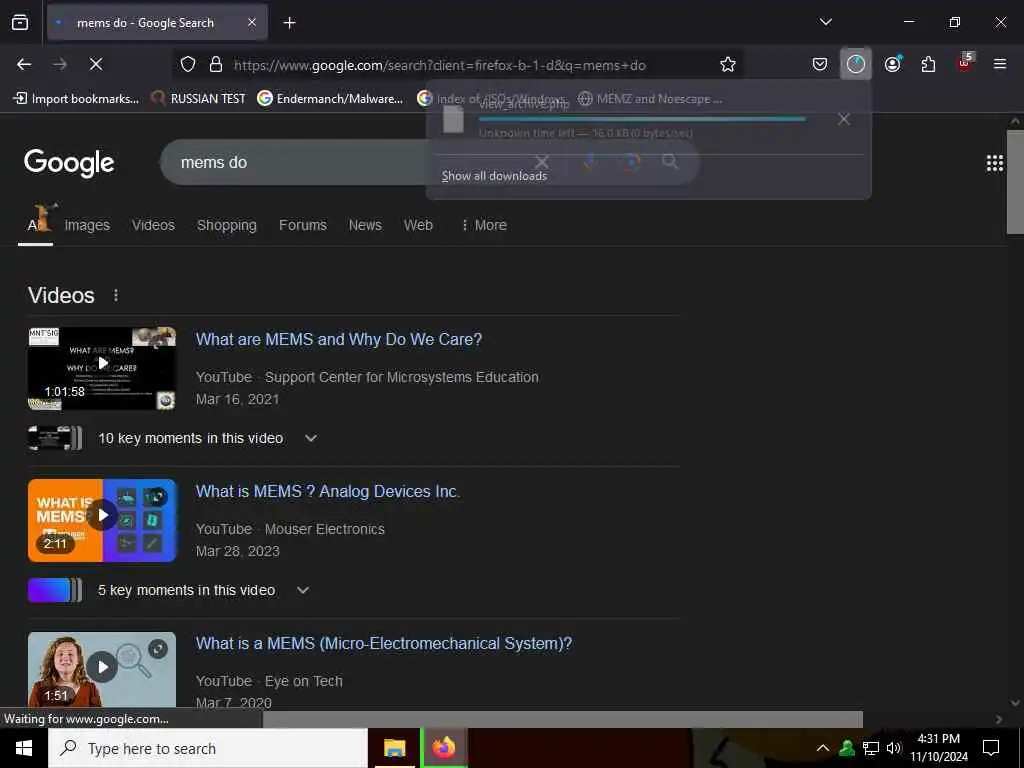Play the 2:11 Mouser Electronics thumbnail
Image resolution: width=1024 pixels, height=768 pixels.
pos(102,520)
